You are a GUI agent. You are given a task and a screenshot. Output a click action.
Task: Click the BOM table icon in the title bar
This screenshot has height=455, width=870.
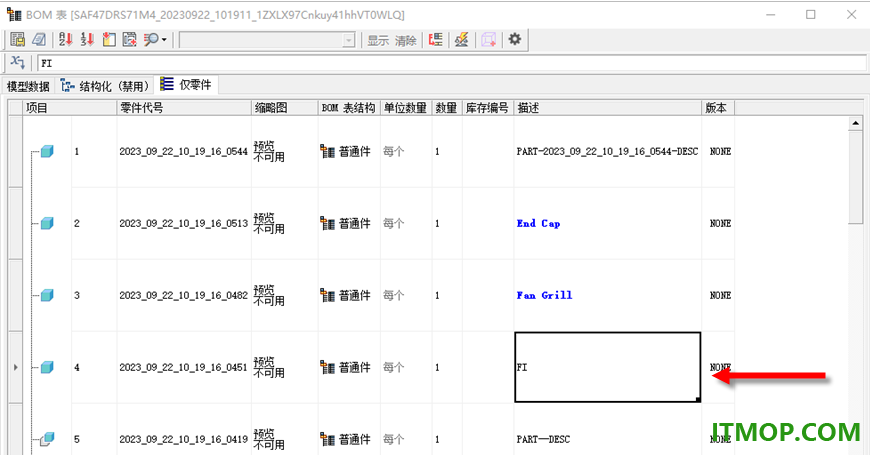[13, 14]
